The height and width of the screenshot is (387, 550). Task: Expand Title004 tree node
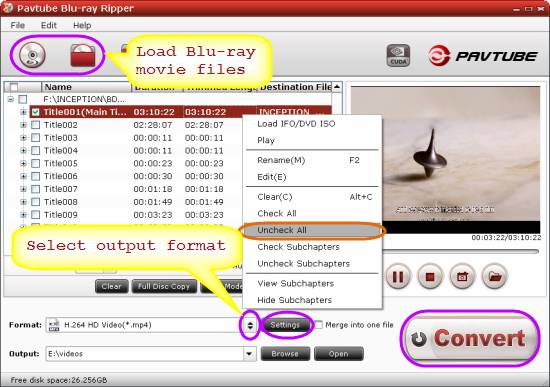pos(23,151)
